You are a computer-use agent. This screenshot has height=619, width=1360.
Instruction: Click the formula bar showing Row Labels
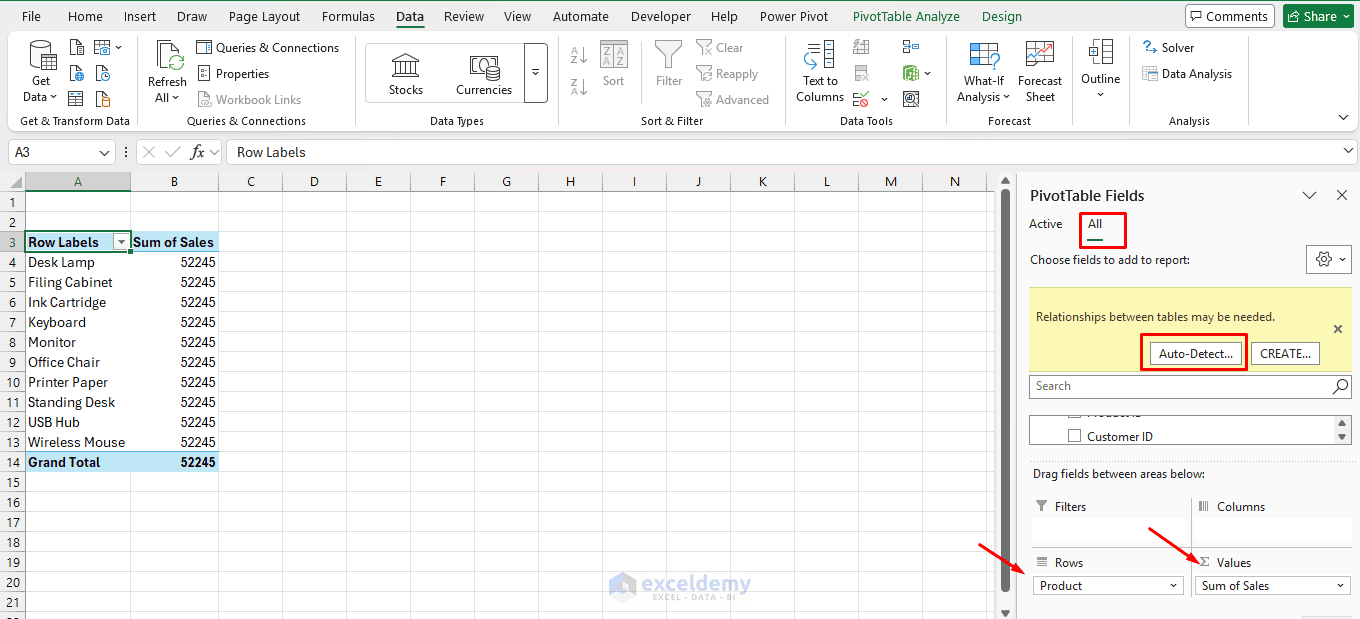[x=783, y=152]
